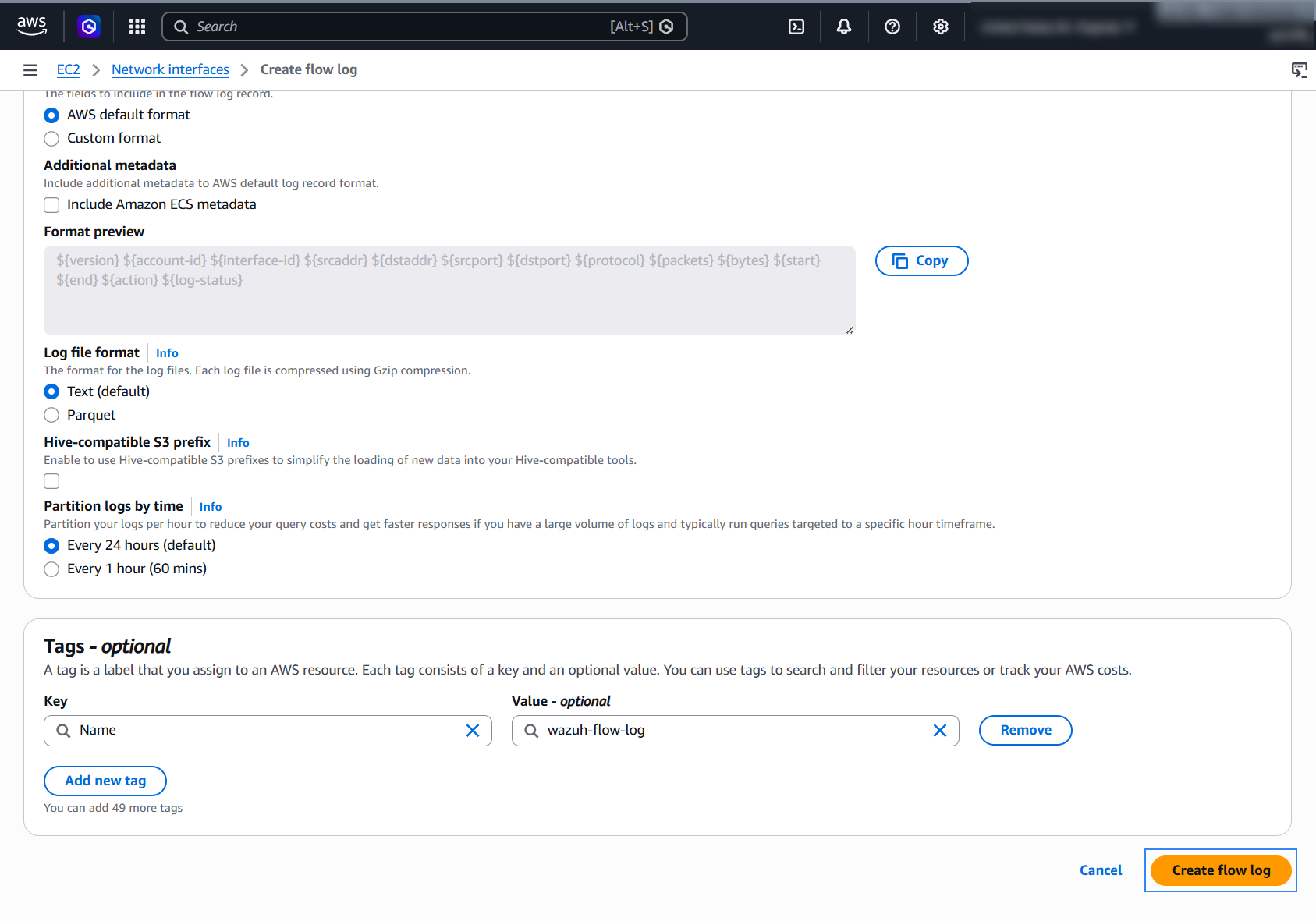Click inside the Format preview text area
Image resolution: width=1316 pixels, height=921 pixels.
click(x=449, y=291)
